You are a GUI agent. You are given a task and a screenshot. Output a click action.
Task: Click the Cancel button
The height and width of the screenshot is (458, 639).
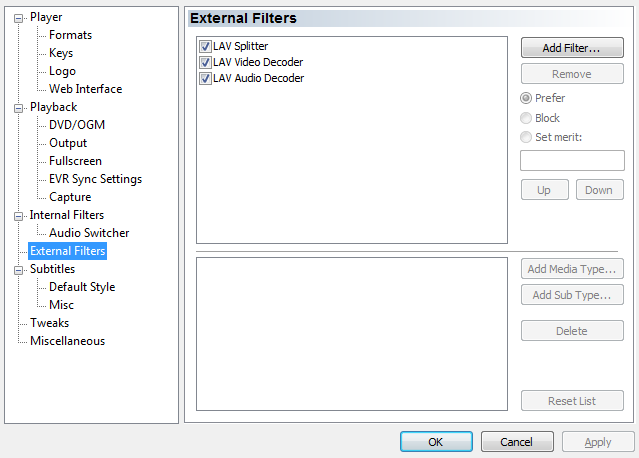coord(517,442)
